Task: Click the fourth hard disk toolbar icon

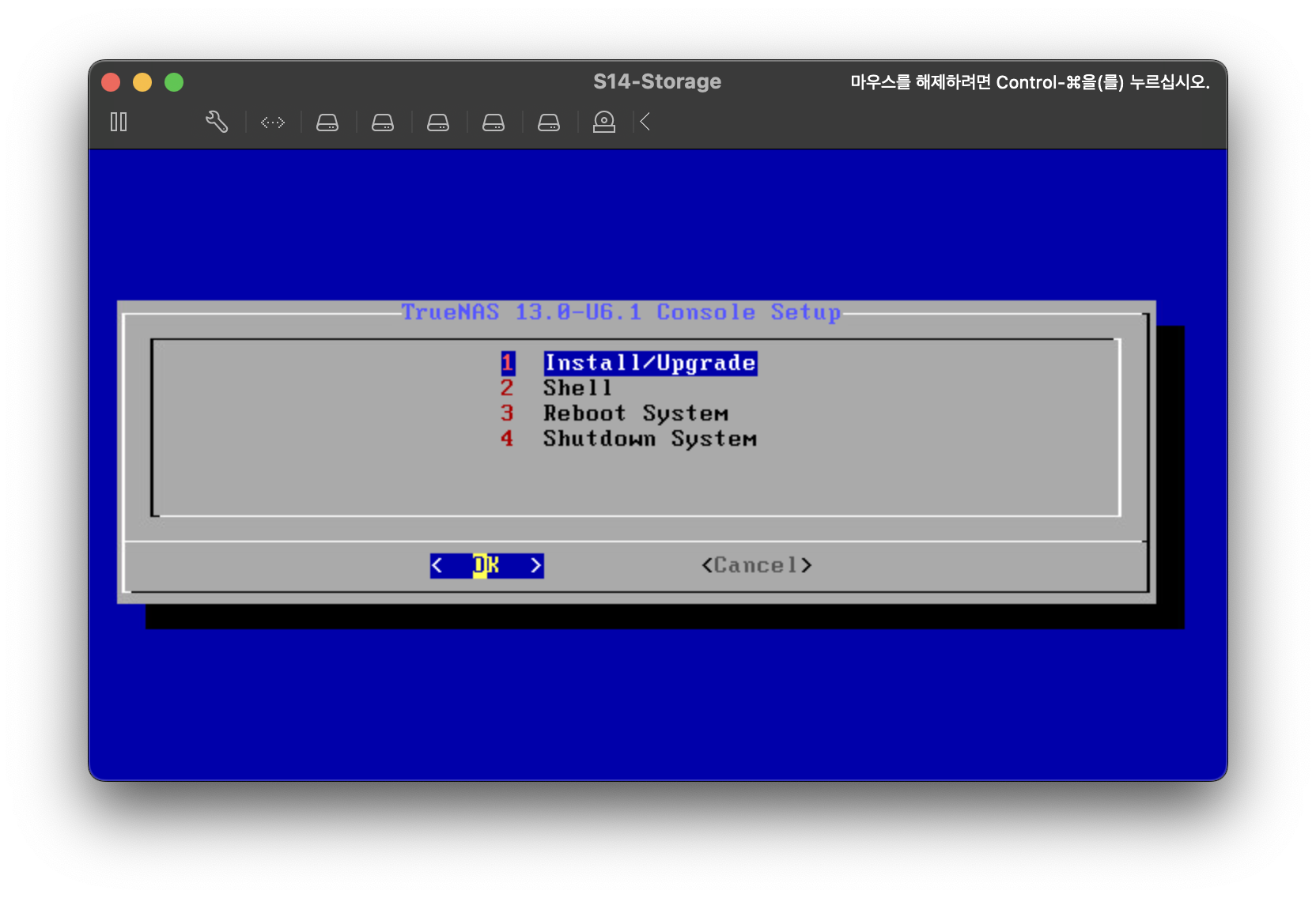Action: pos(493,123)
